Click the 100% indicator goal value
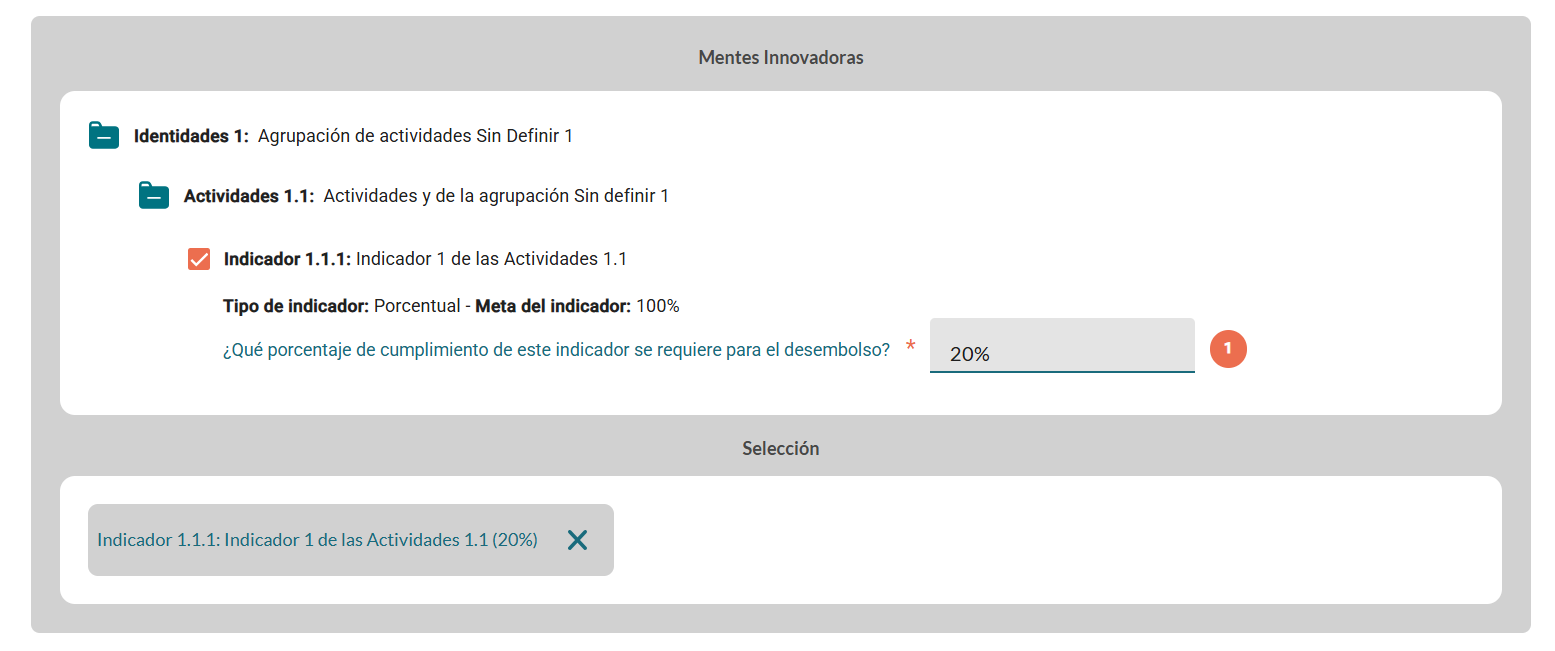The image size is (1555, 651). tap(658, 306)
